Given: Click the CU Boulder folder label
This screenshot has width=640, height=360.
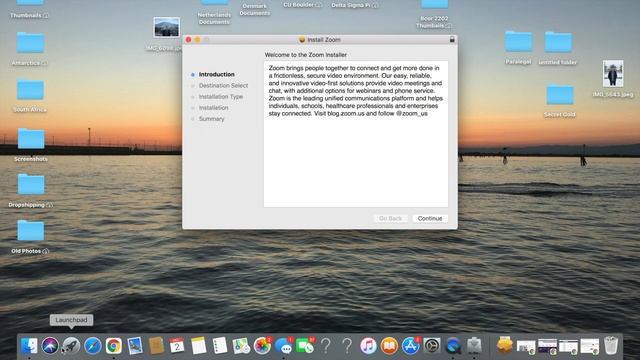Looking at the screenshot, I should tap(302, 5).
